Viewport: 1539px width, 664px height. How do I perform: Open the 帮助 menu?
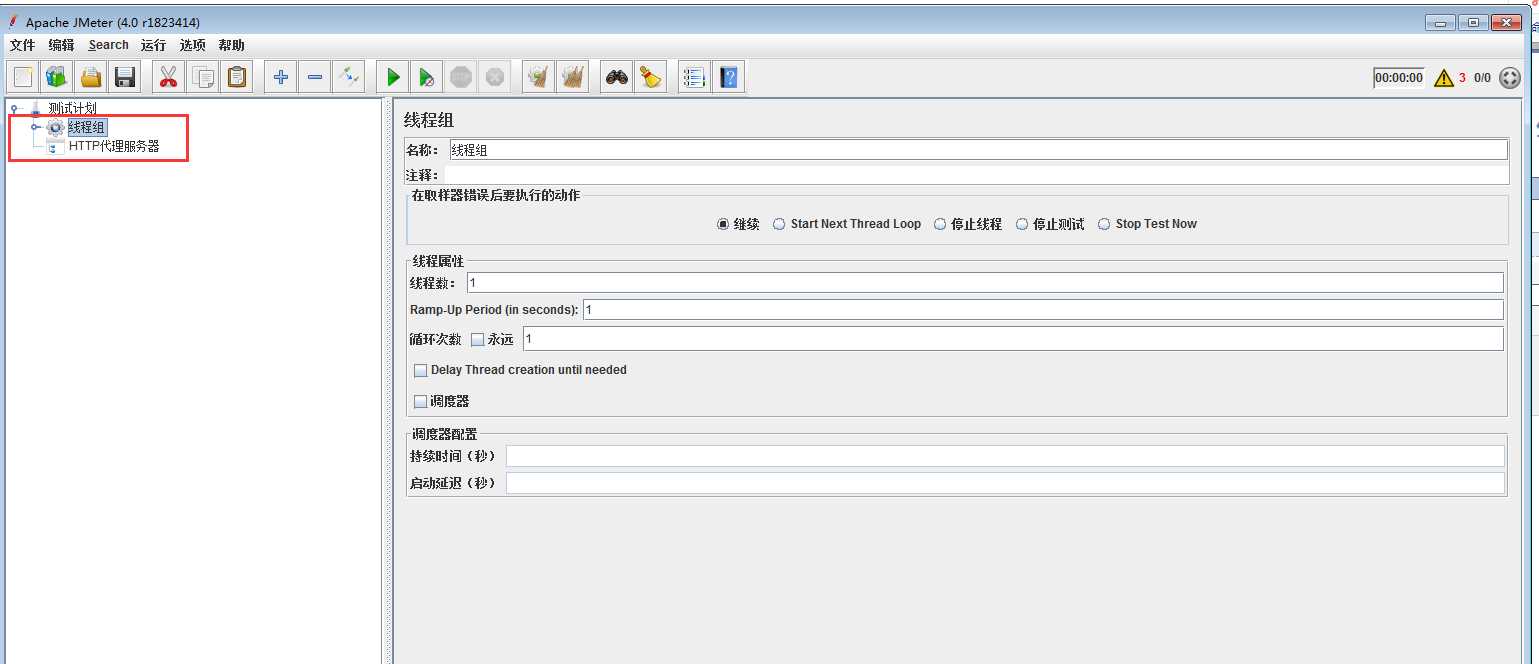231,45
